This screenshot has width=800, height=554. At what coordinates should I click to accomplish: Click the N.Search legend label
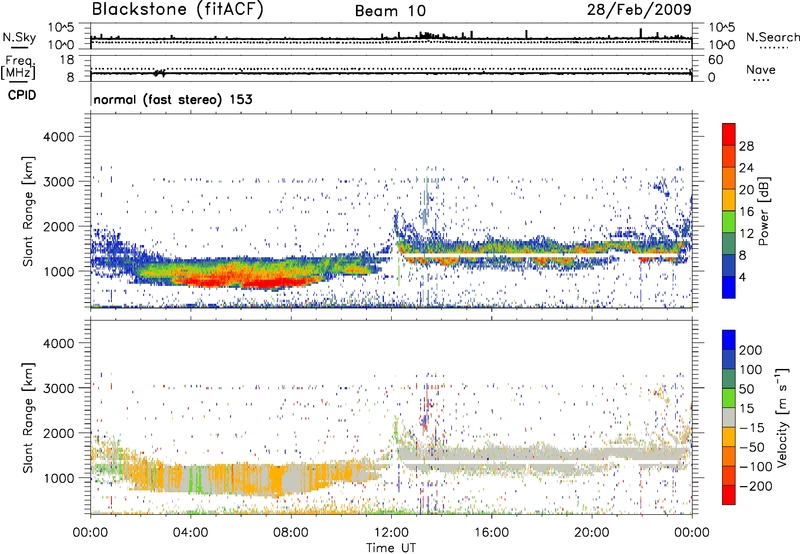tap(773, 37)
